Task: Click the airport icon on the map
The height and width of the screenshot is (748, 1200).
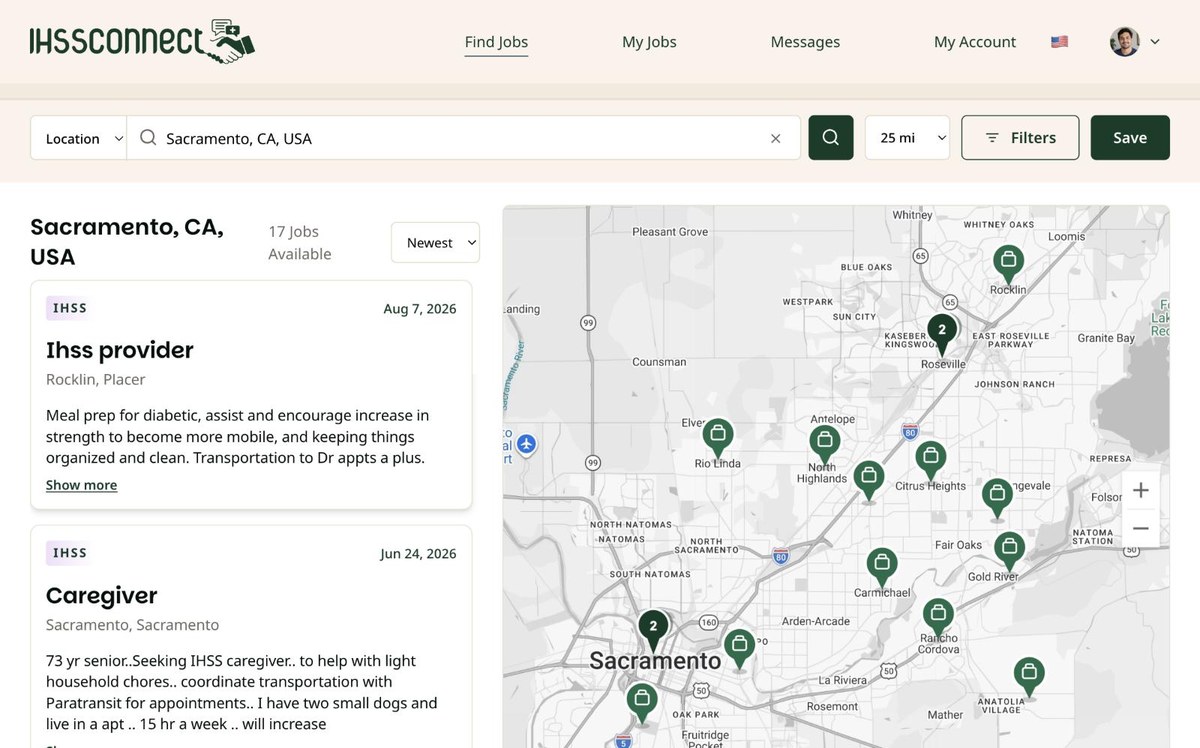Action: 526,444
